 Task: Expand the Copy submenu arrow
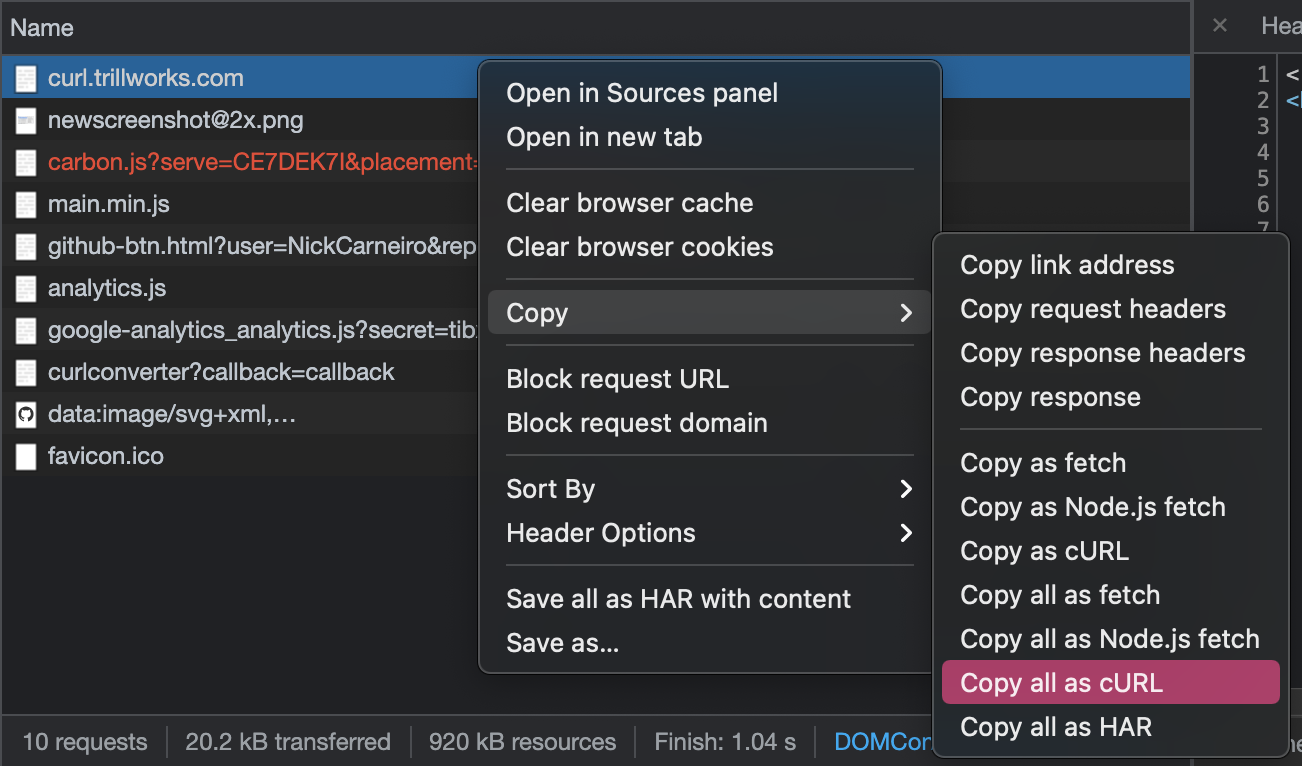point(906,313)
